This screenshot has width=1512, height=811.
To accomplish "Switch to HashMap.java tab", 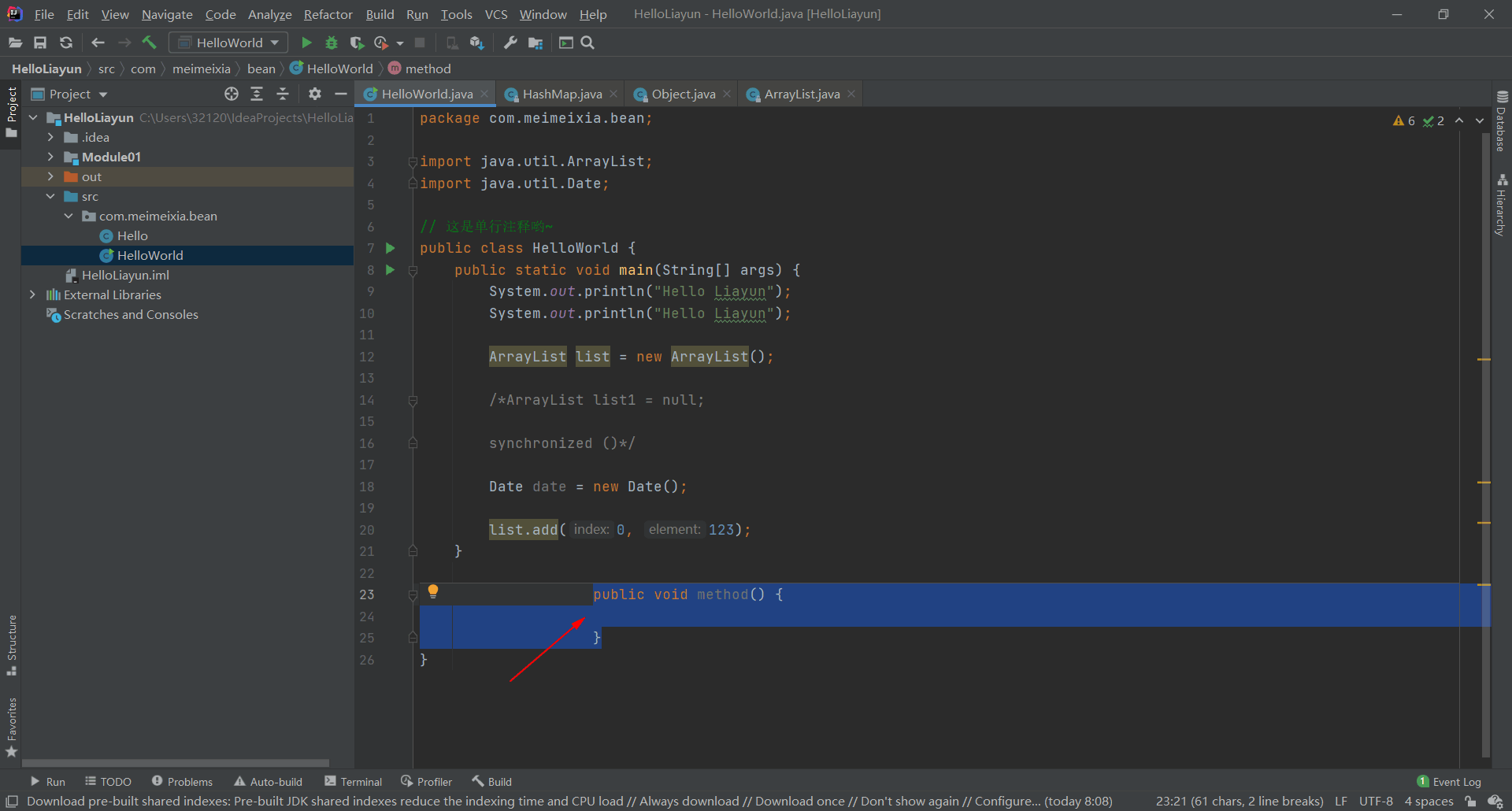I will (561, 94).
